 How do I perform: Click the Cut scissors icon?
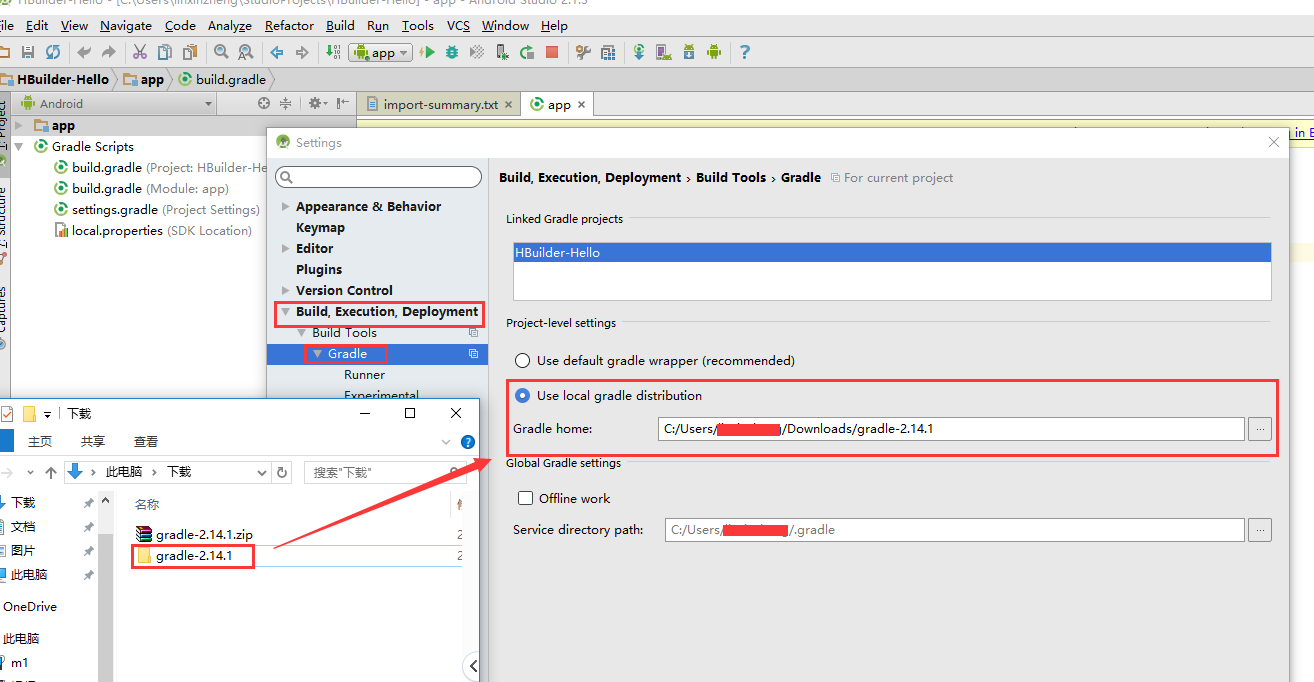click(x=140, y=53)
